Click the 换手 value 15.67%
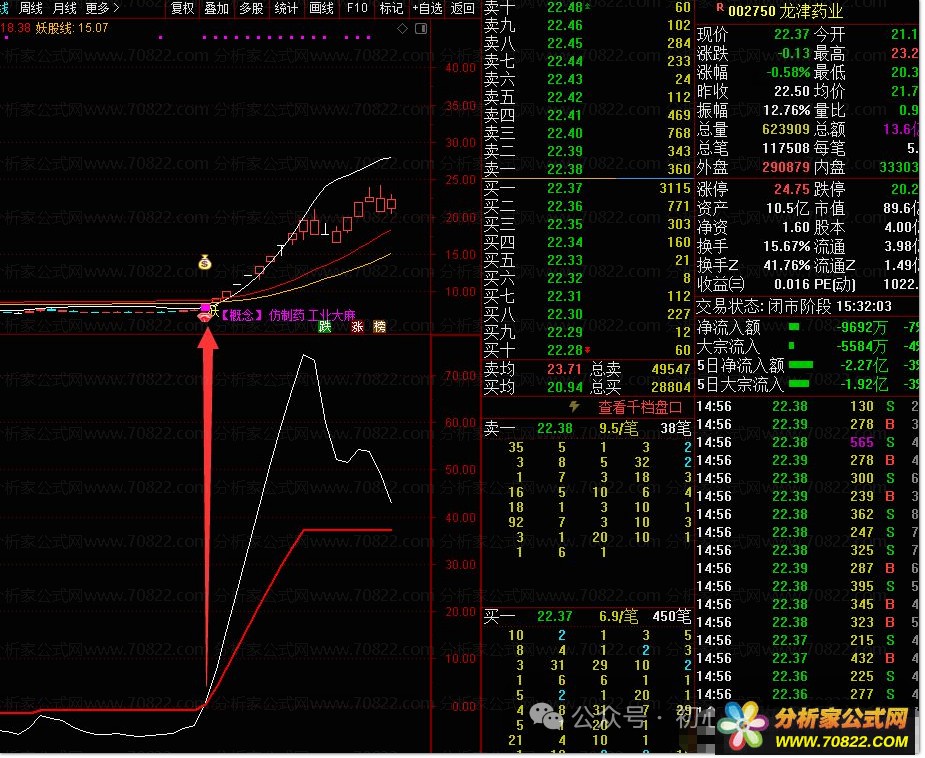Image resolution: width=925 pixels, height=758 pixels. pyautogui.click(x=786, y=246)
